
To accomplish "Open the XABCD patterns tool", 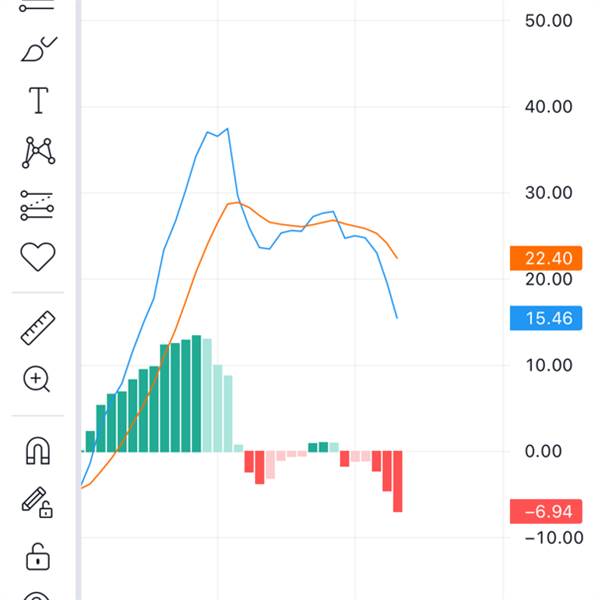I will tap(38, 152).
